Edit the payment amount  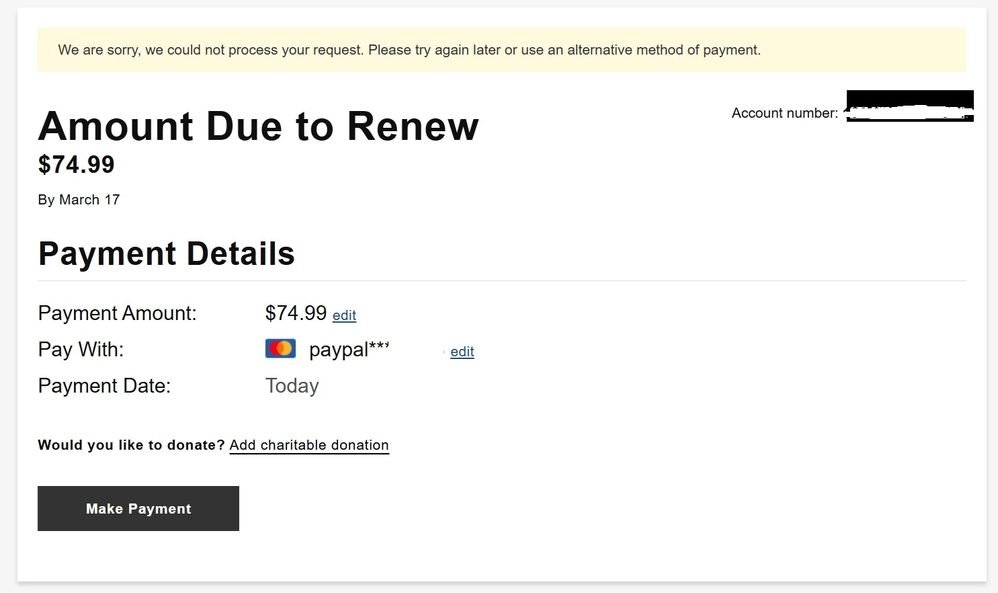coord(344,316)
